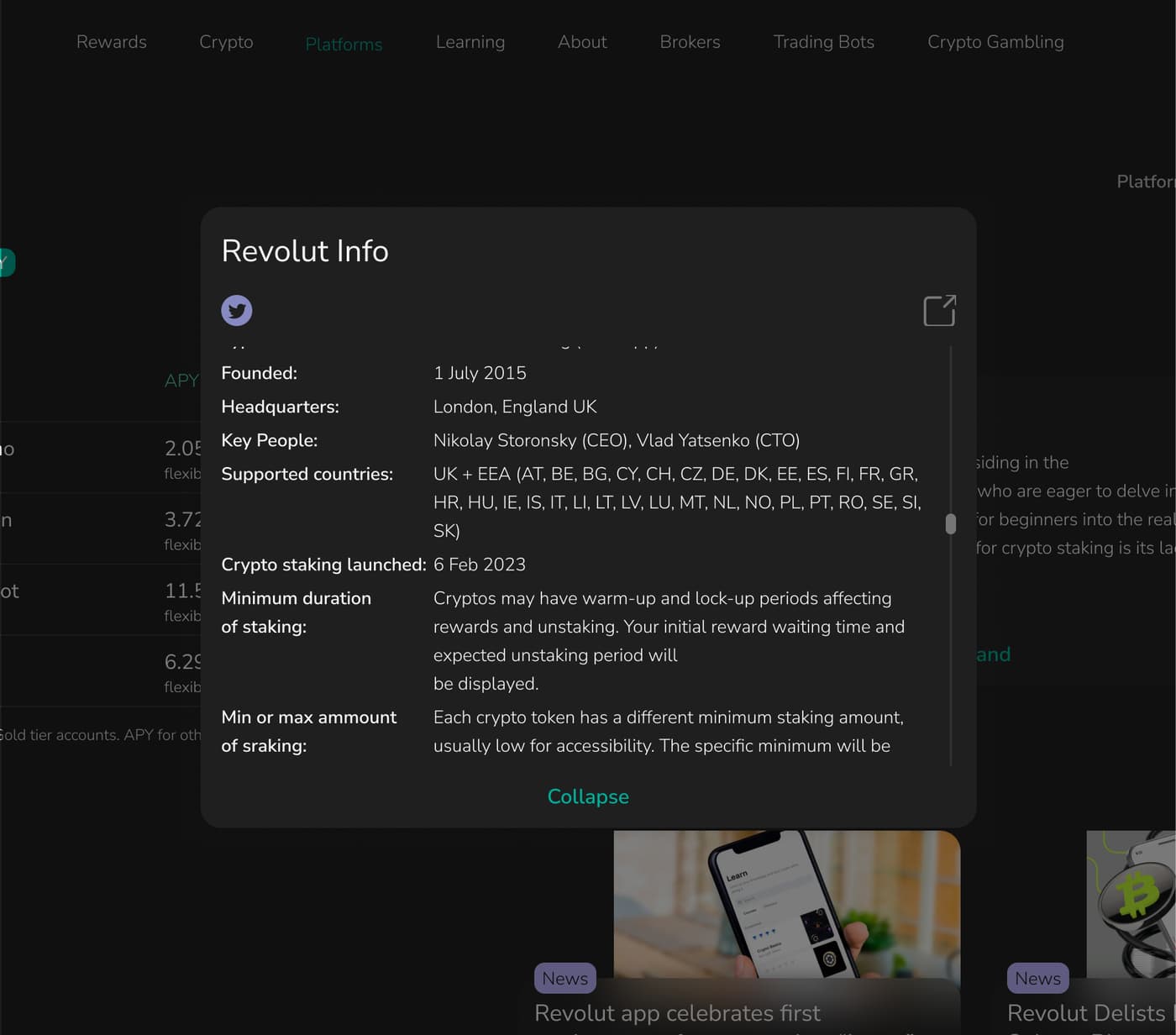This screenshot has height=1035, width=1176.
Task: Open the Bitcoin coin news thumbnail
Action: [1131, 904]
